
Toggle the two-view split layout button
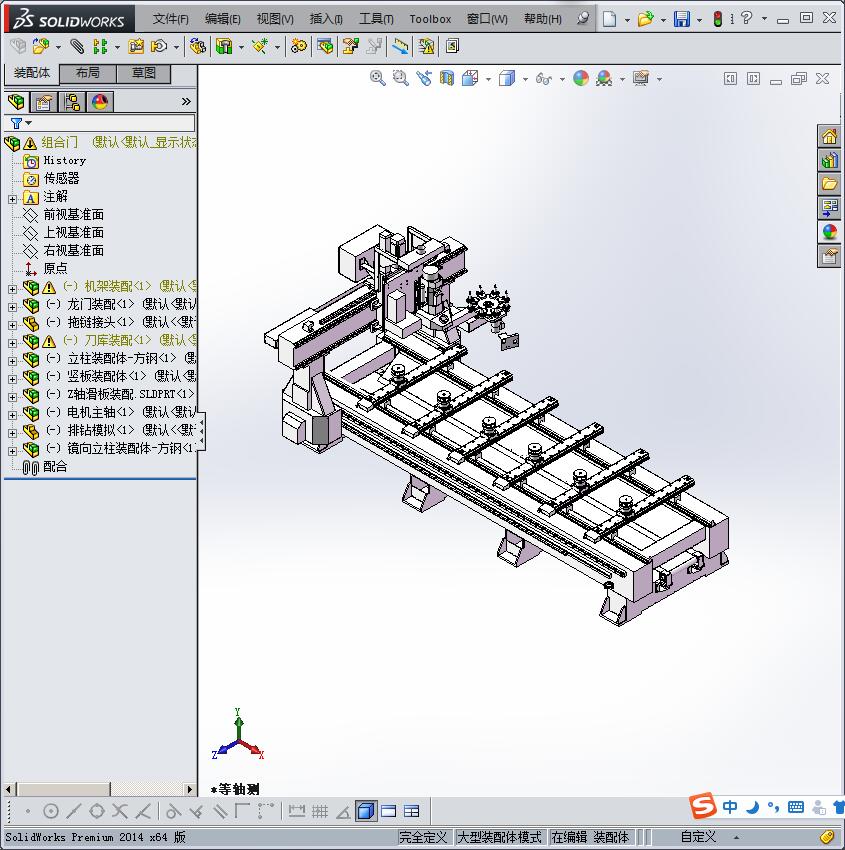[x=389, y=812]
